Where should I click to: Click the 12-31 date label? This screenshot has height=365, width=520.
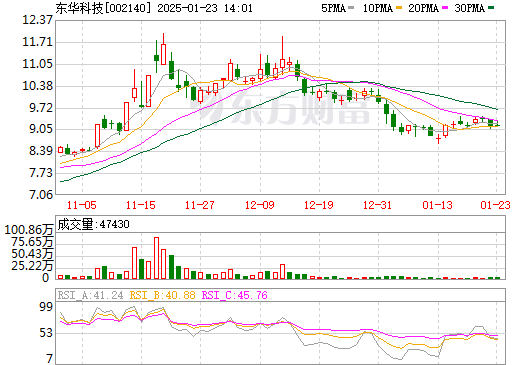click(x=378, y=205)
